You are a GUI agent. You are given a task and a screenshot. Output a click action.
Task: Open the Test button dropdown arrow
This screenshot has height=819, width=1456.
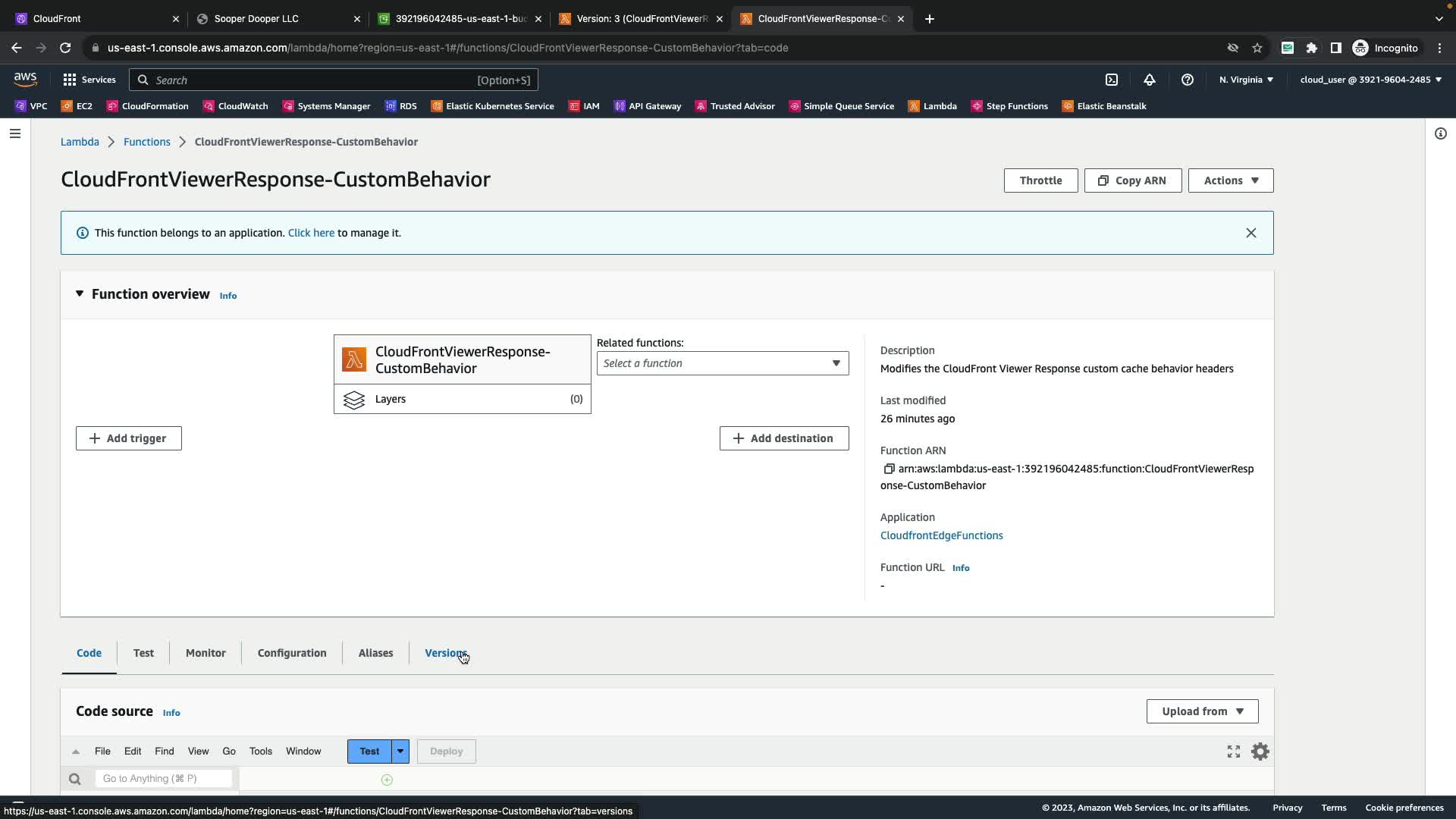(x=400, y=752)
